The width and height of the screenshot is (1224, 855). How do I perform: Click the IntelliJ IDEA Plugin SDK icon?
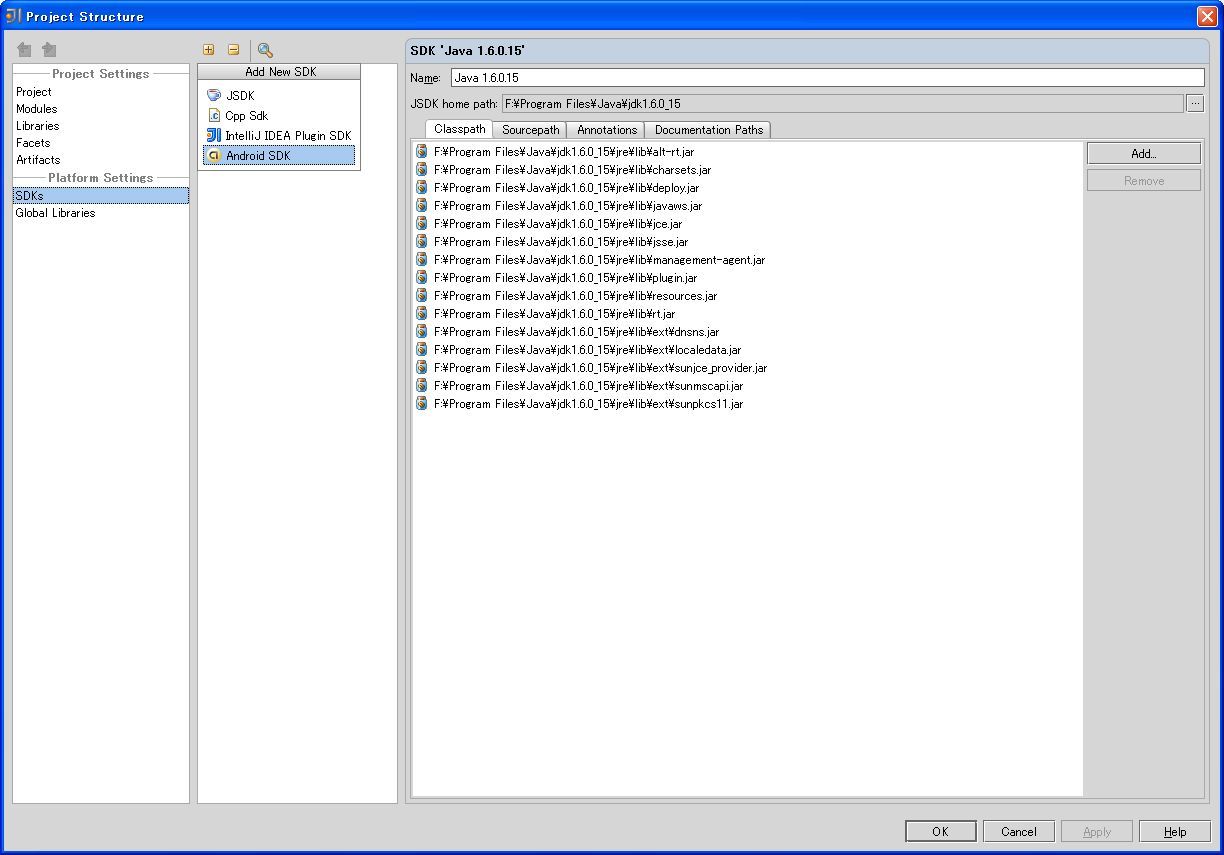pyautogui.click(x=214, y=136)
